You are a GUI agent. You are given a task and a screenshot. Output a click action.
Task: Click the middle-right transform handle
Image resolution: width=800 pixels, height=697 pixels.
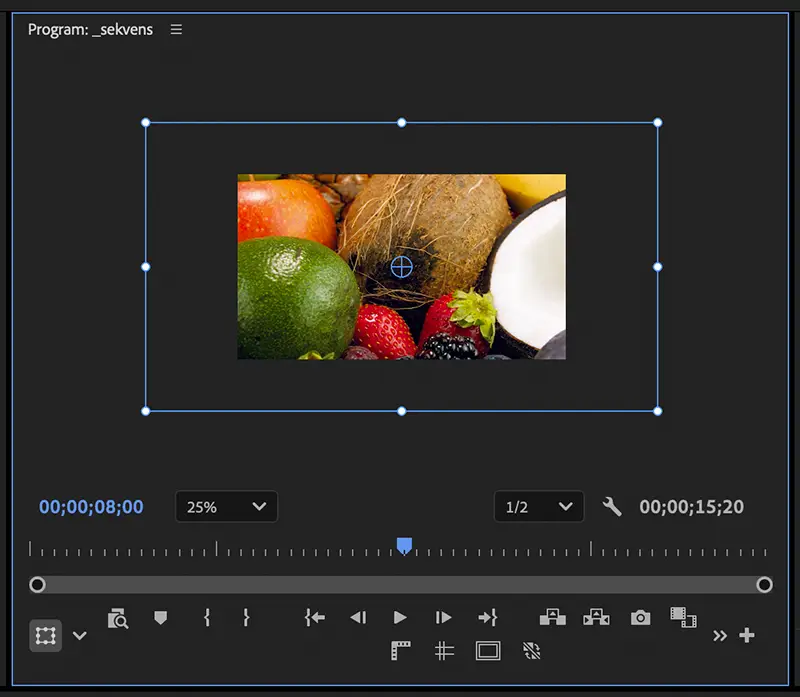[x=658, y=267]
